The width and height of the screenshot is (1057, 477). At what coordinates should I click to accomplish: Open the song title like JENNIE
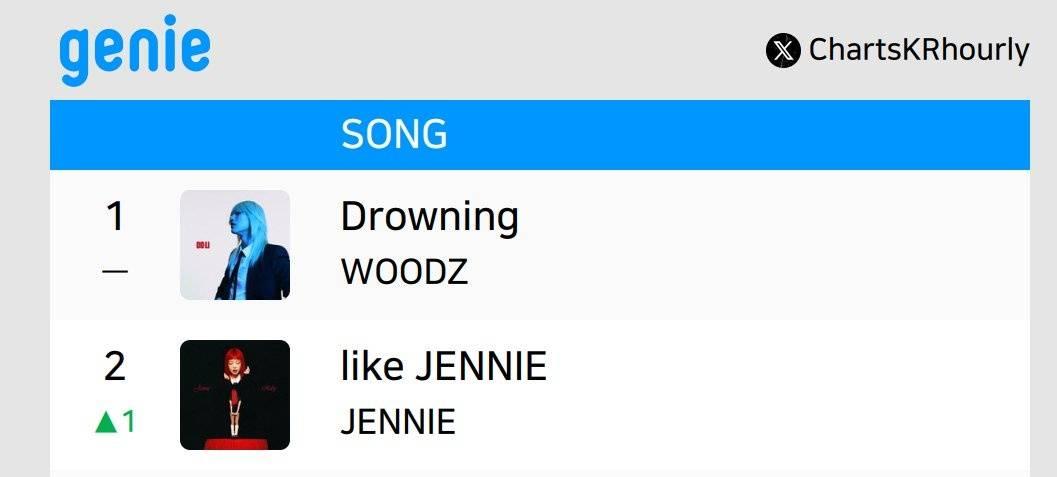[x=444, y=367]
